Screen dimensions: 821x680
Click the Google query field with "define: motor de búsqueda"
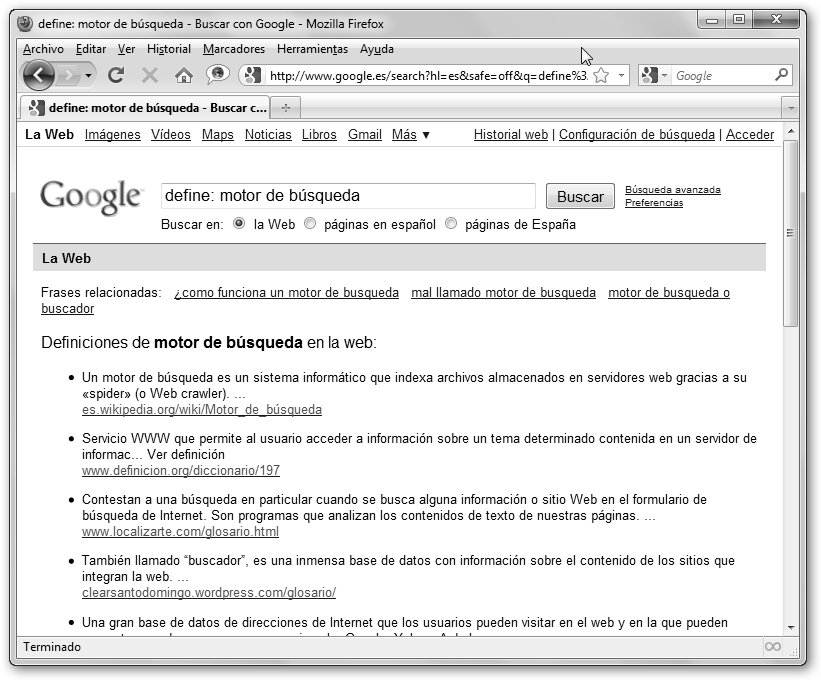(x=348, y=196)
